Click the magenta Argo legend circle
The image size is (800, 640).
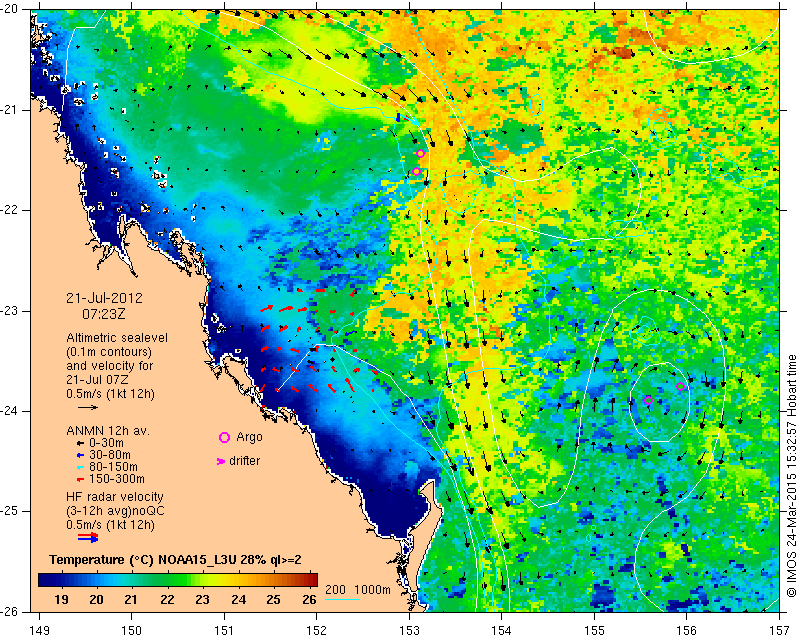pyautogui.click(x=224, y=437)
